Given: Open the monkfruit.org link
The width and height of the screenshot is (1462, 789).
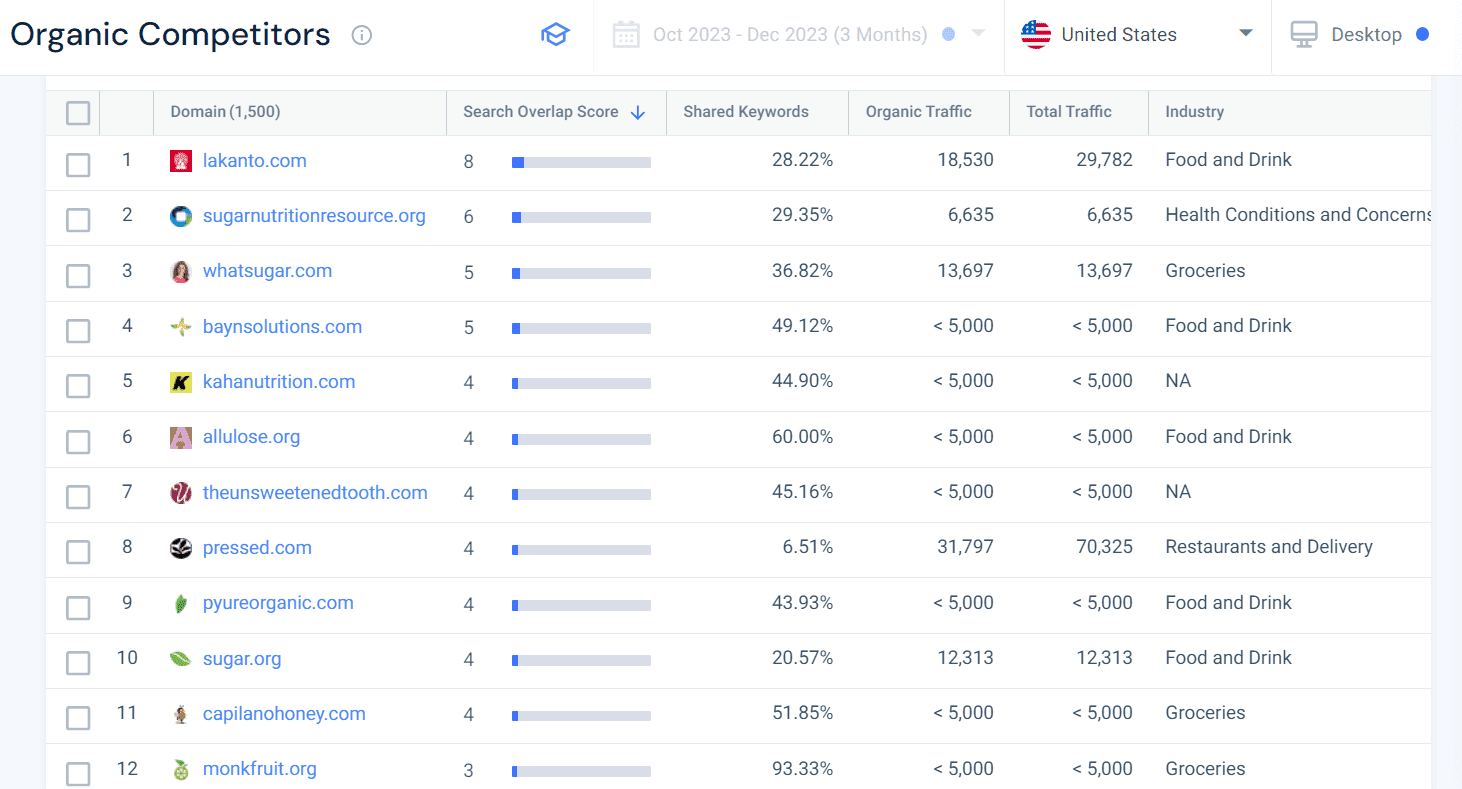Looking at the screenshot, I should (x=260, y=769).
